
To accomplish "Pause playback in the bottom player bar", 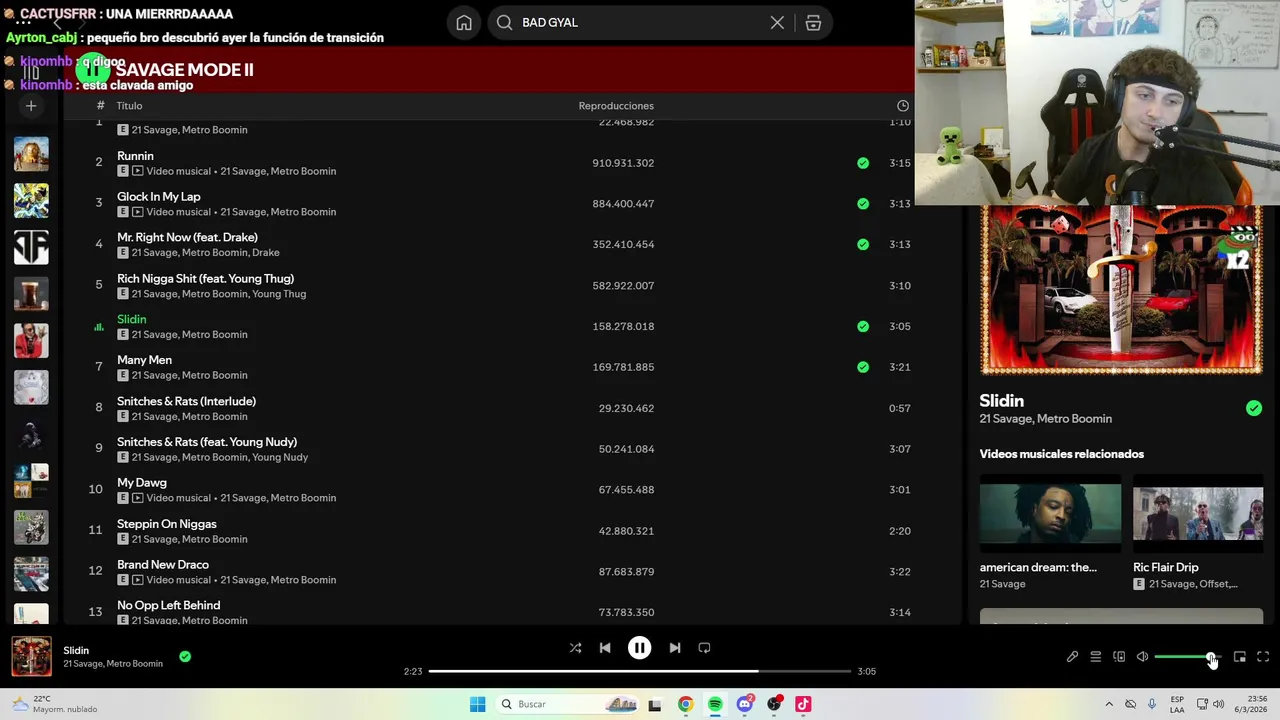I will pos(640,648).
